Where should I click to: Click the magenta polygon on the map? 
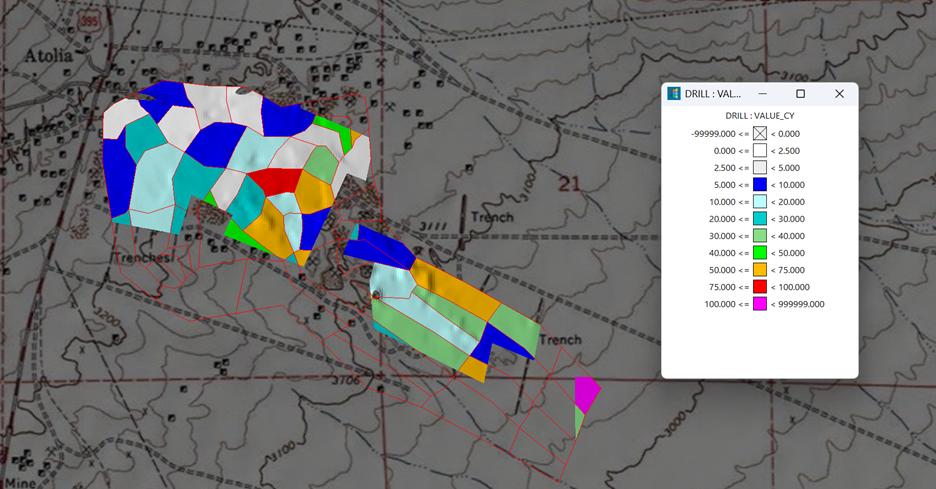585,393
